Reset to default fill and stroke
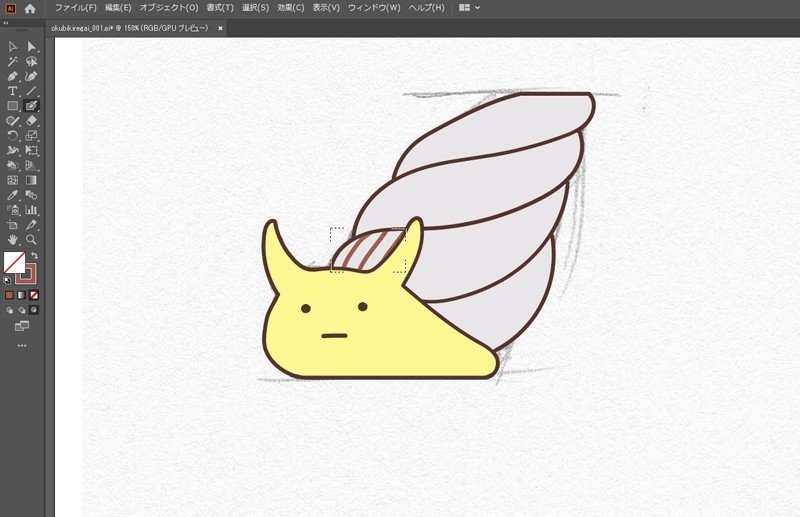800x517 pixels. pos(8,280)
